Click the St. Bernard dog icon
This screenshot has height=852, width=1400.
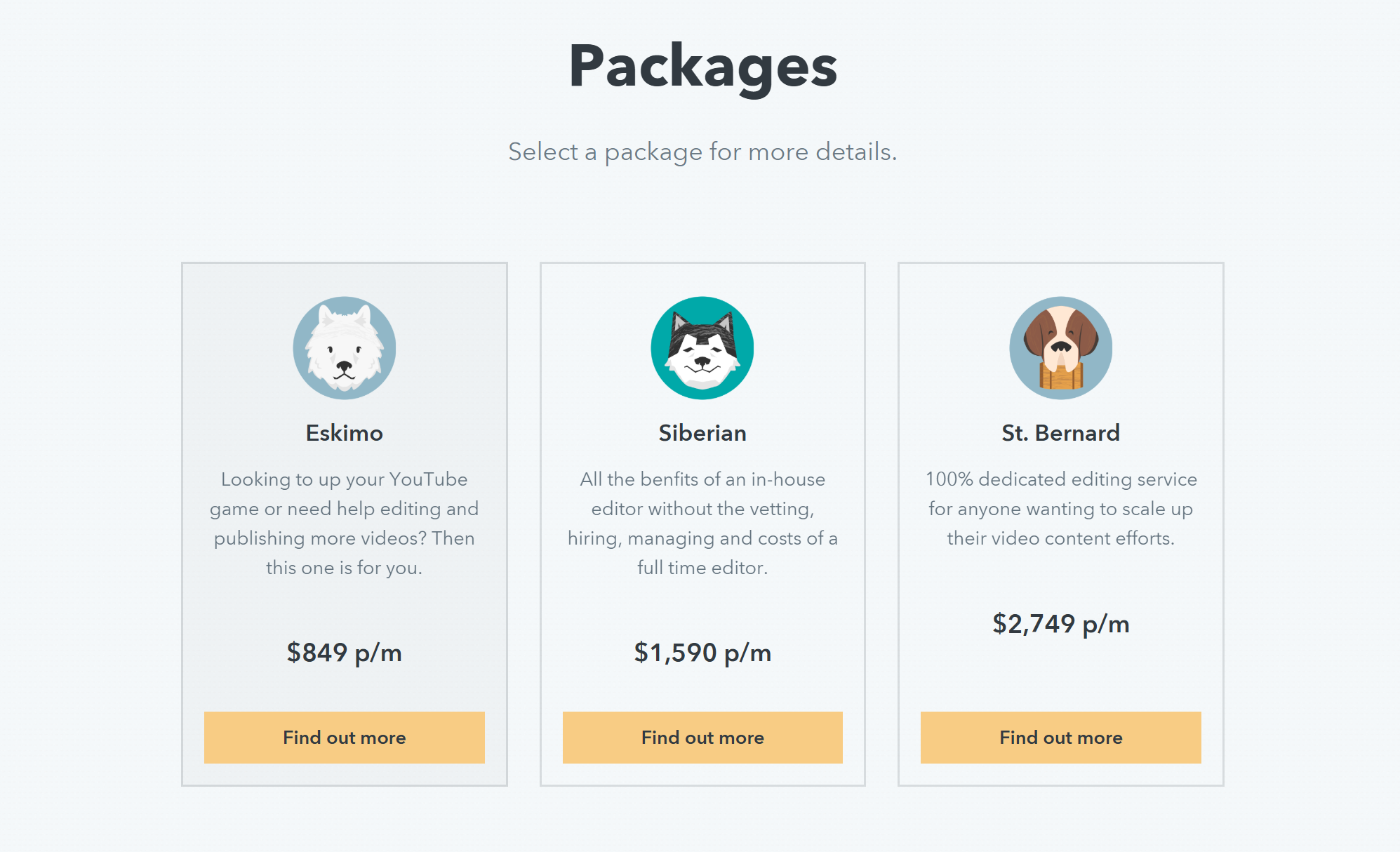1060,348
